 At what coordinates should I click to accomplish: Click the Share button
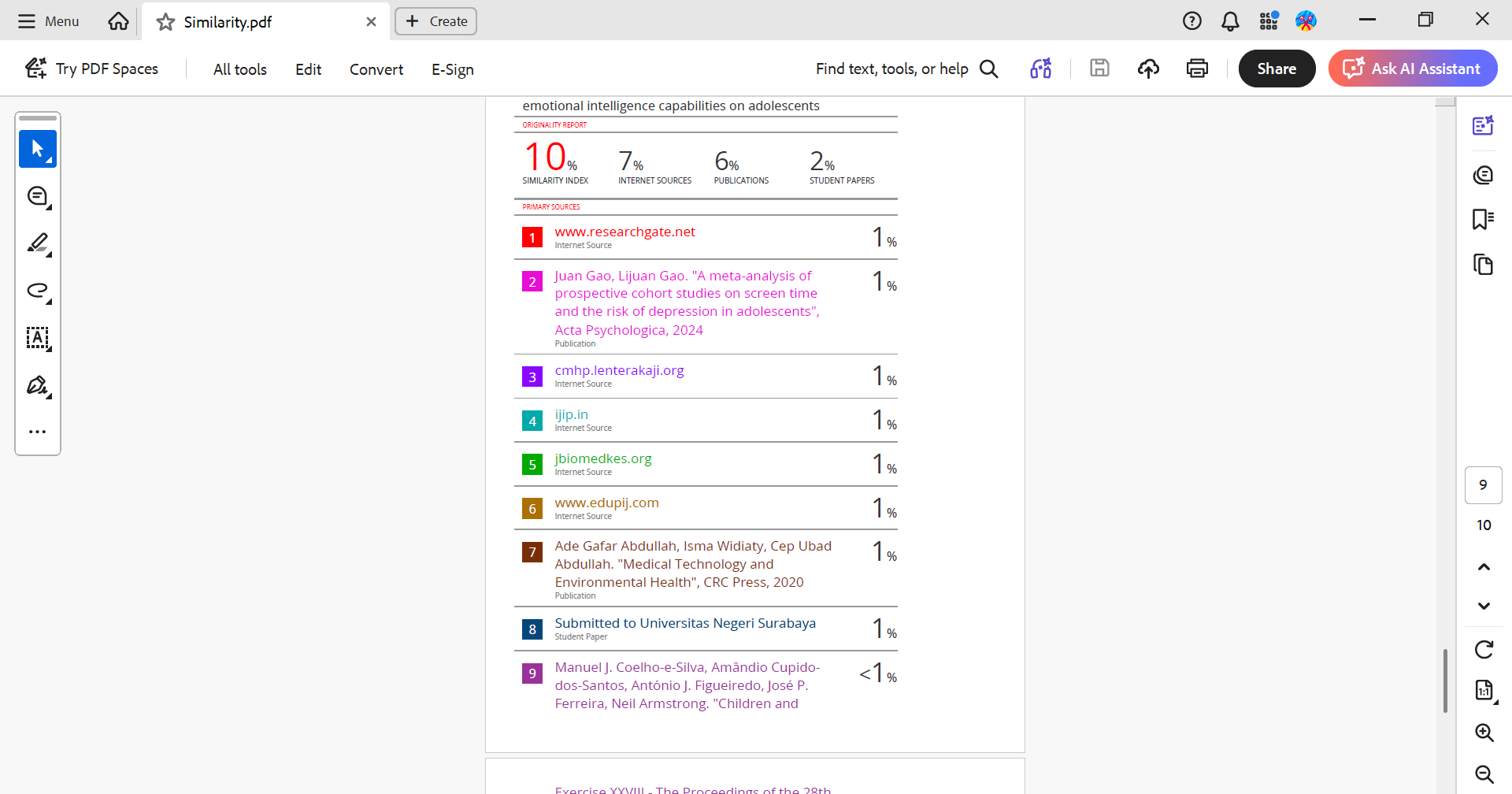[x=1276, y=69]
